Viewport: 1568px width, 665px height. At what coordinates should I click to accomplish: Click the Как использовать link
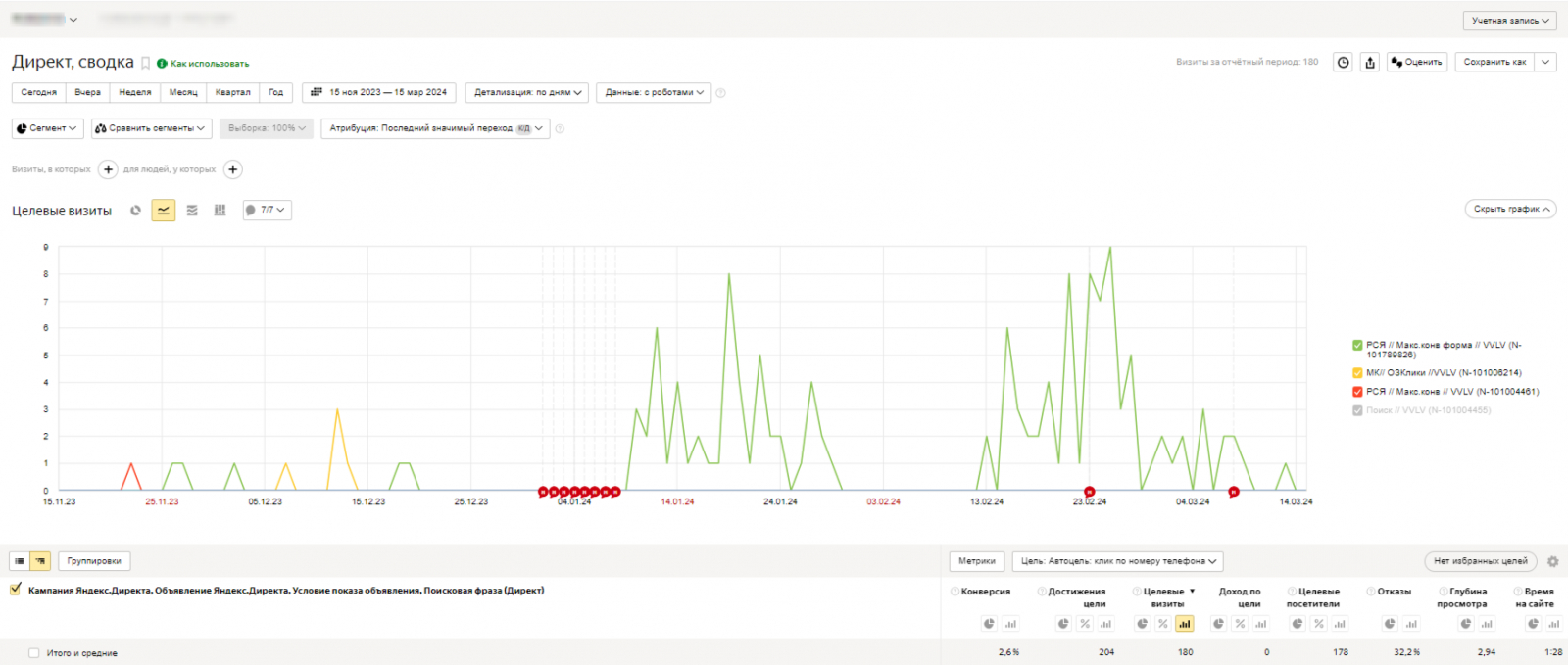pos(210,64)
